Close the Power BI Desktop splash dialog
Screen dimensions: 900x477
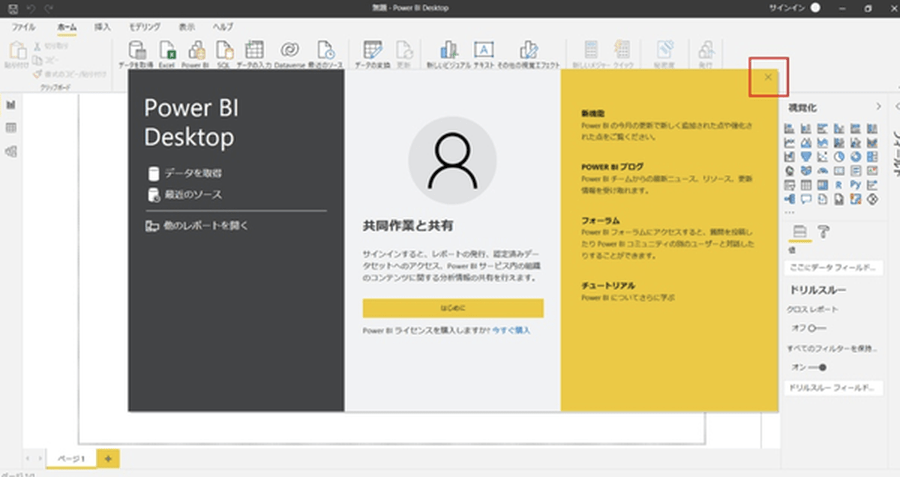coord(768,77)
